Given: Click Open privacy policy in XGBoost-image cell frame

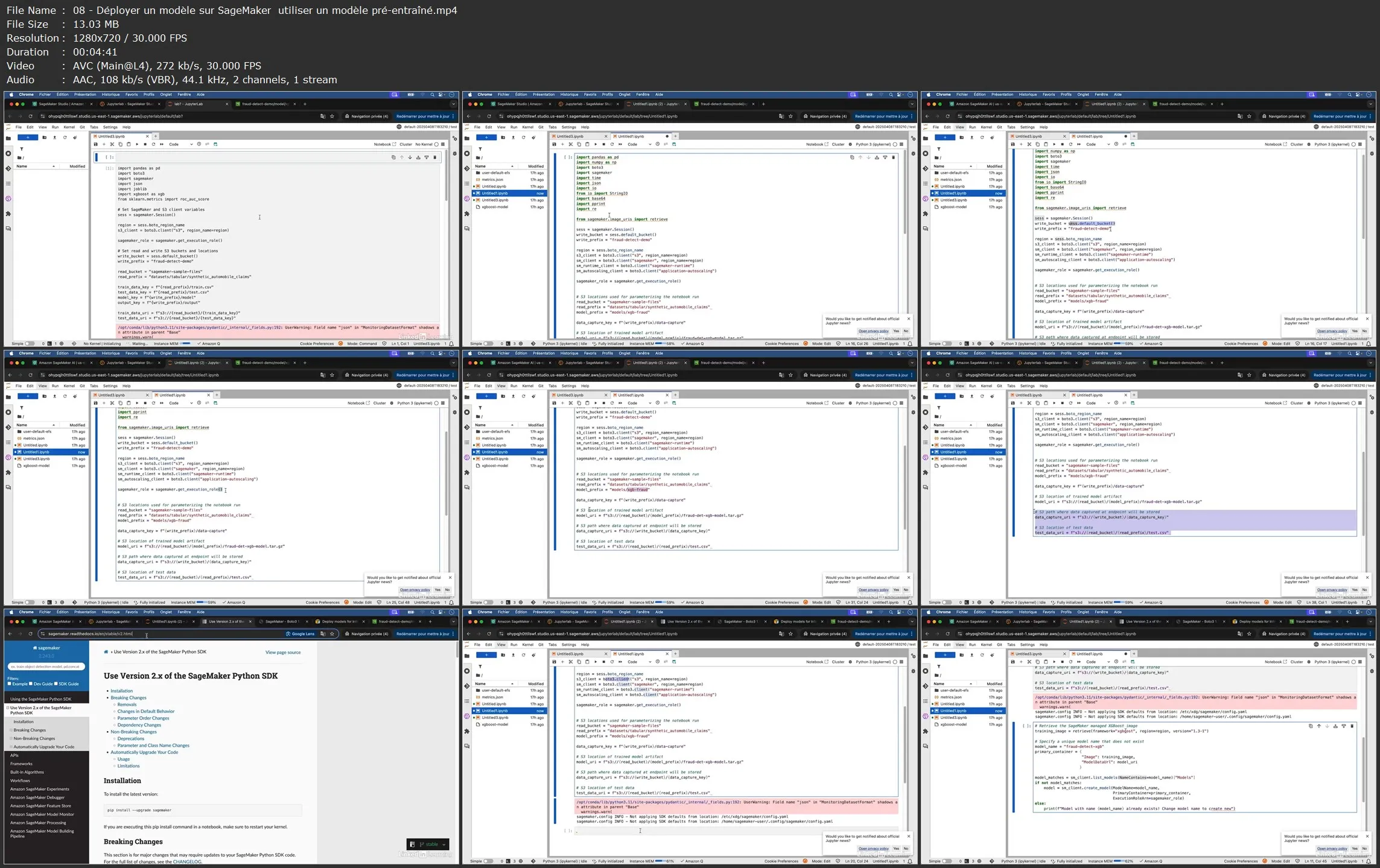Looking at the screenshot, I should [x=1332, y=849].
